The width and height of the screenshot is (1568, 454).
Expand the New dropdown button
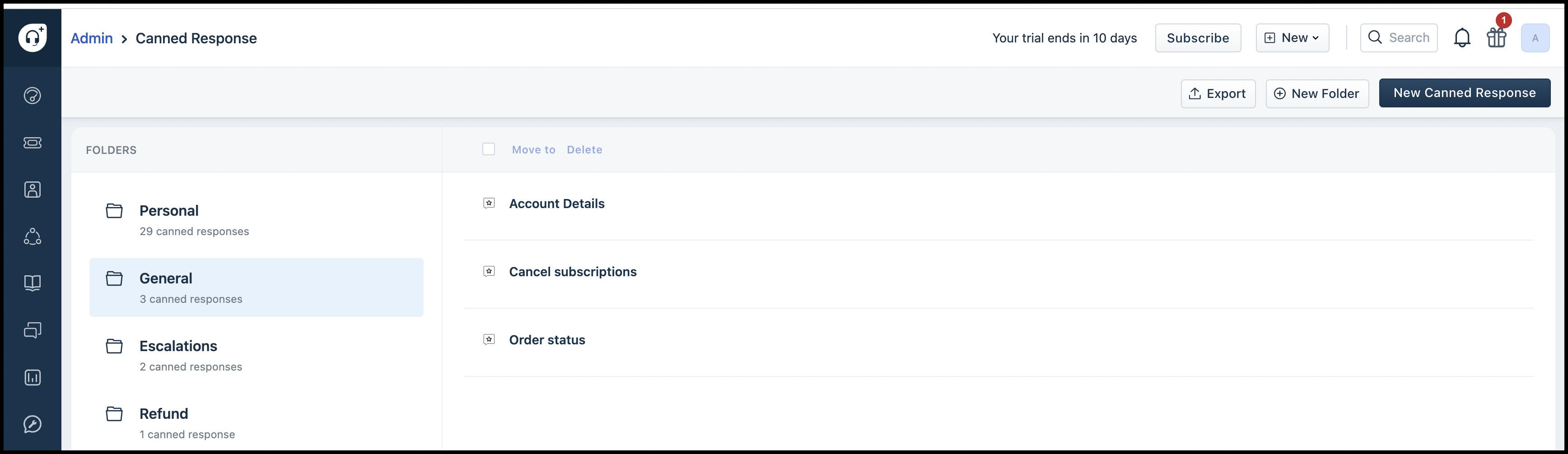pos(1292,38)
